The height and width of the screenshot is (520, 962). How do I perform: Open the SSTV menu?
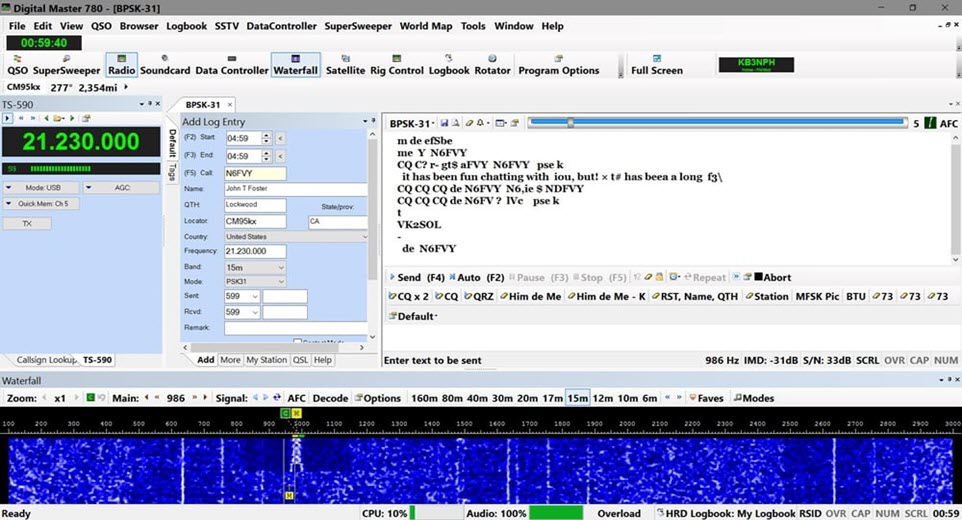[226, 26]
